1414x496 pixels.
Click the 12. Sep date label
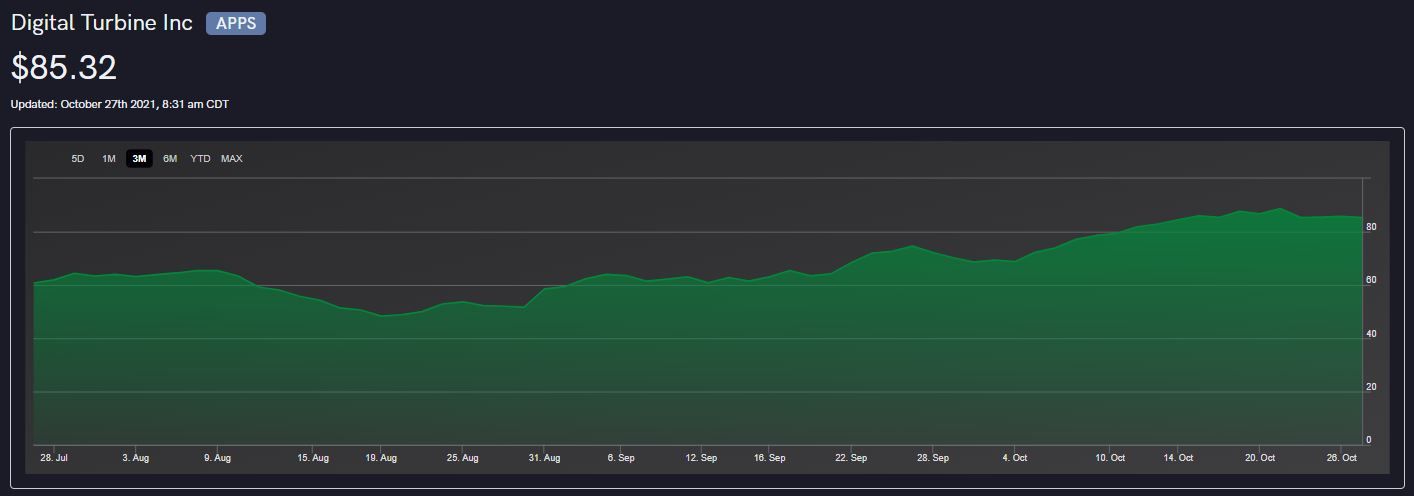click(701, 458)
